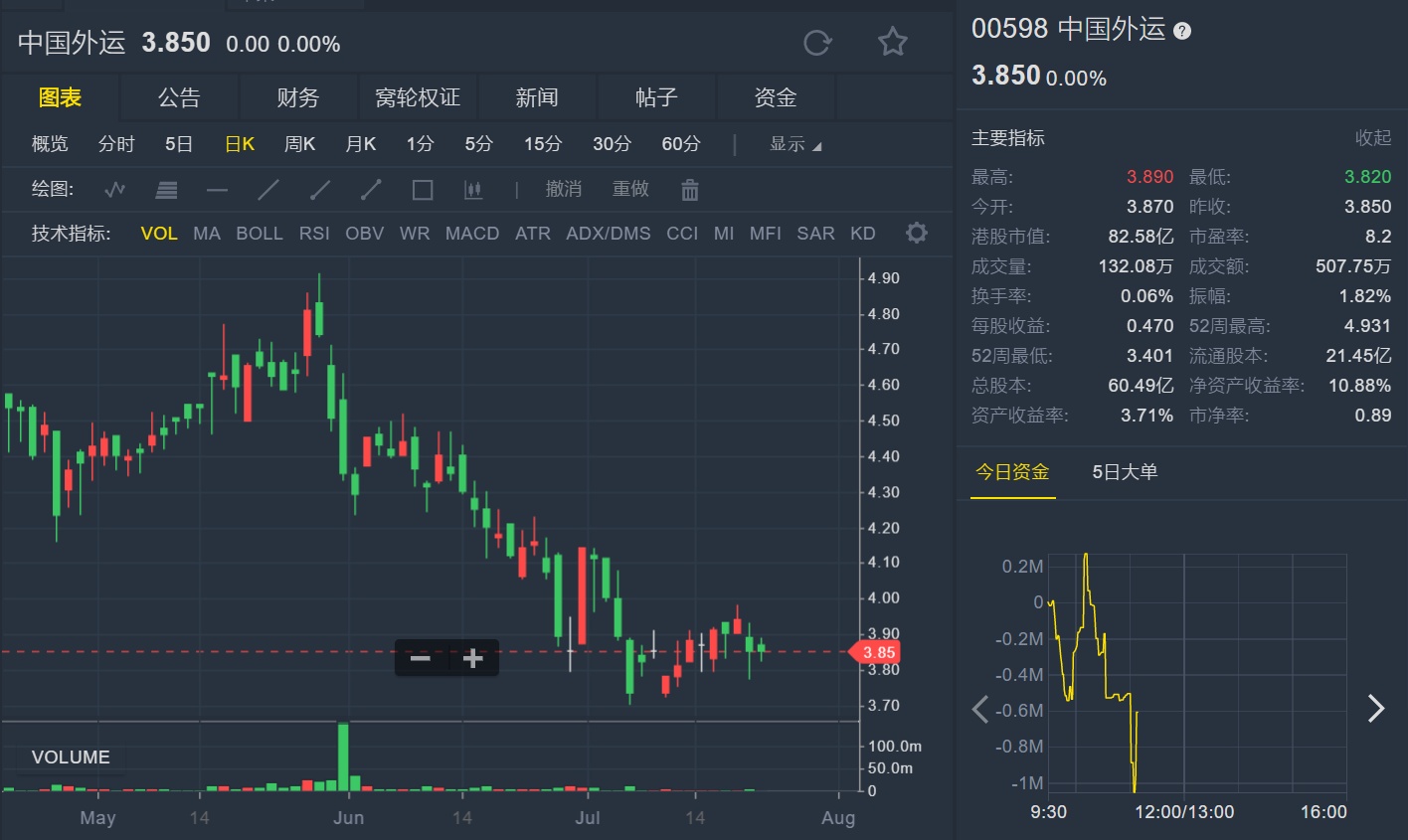This screenshot has height=840, width=1408.
Task: Open indicator settings gear icon
Action: [916, 233]
